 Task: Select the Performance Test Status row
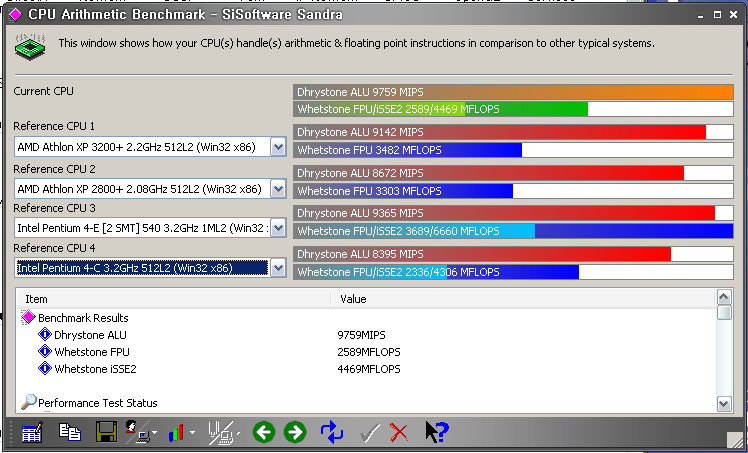pyautogui.click(x=366, y=403)
